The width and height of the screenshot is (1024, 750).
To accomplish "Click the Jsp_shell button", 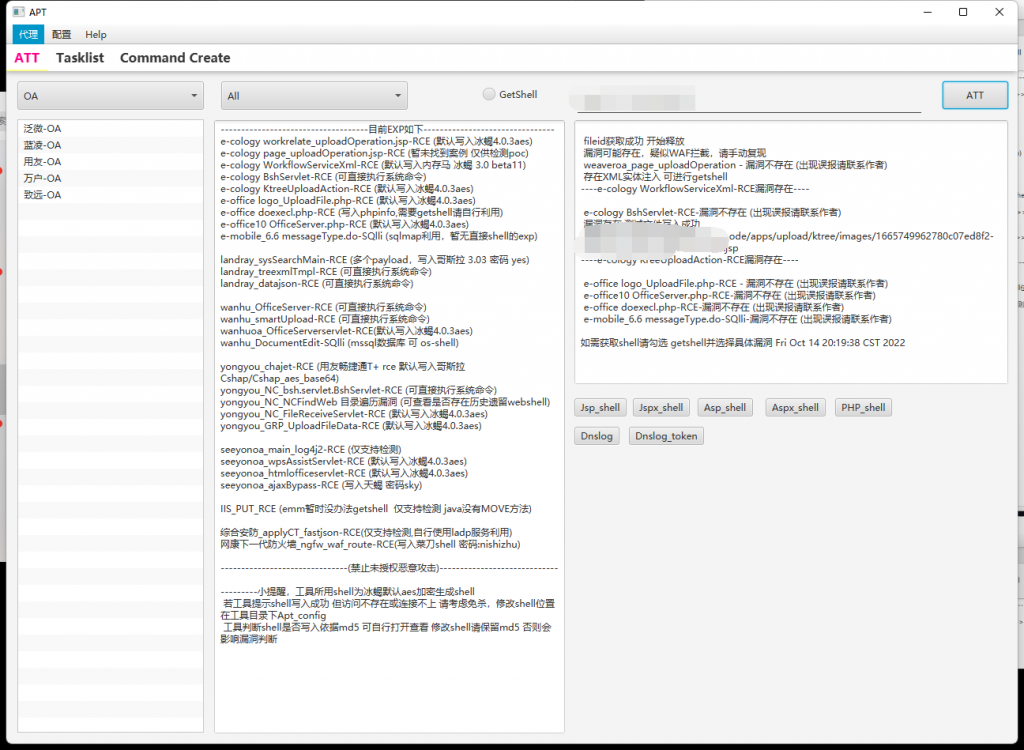I will click(600, 408).
